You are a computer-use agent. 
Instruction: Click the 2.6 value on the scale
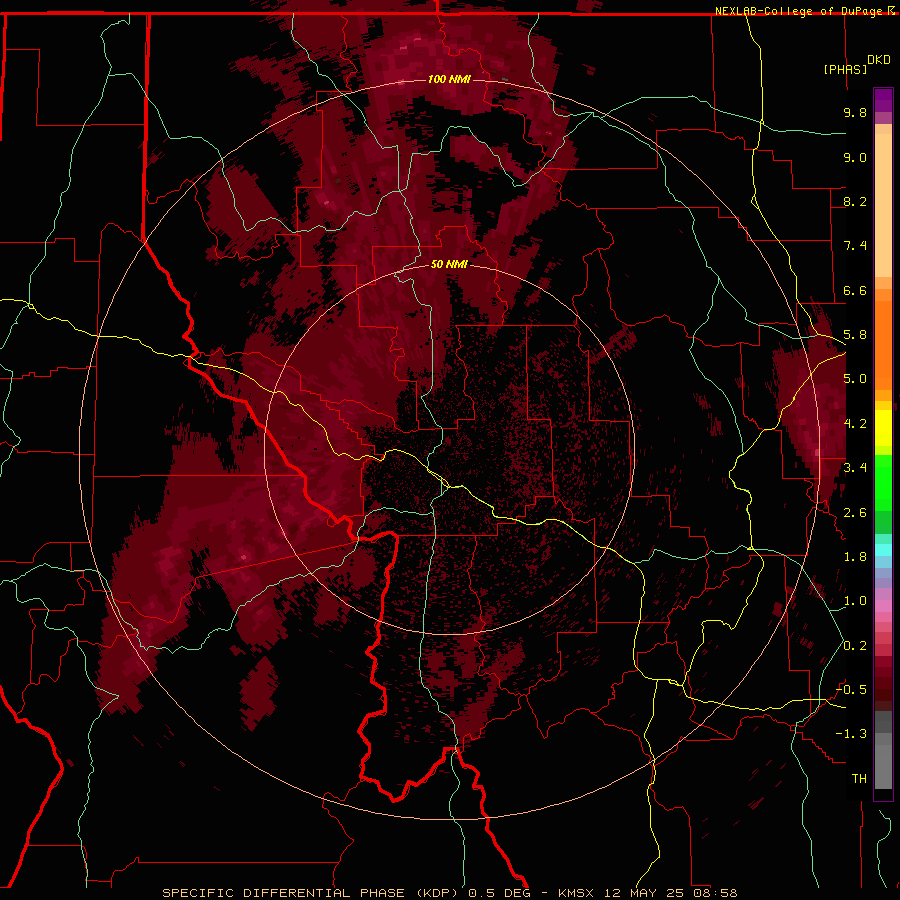coord(855,513)
